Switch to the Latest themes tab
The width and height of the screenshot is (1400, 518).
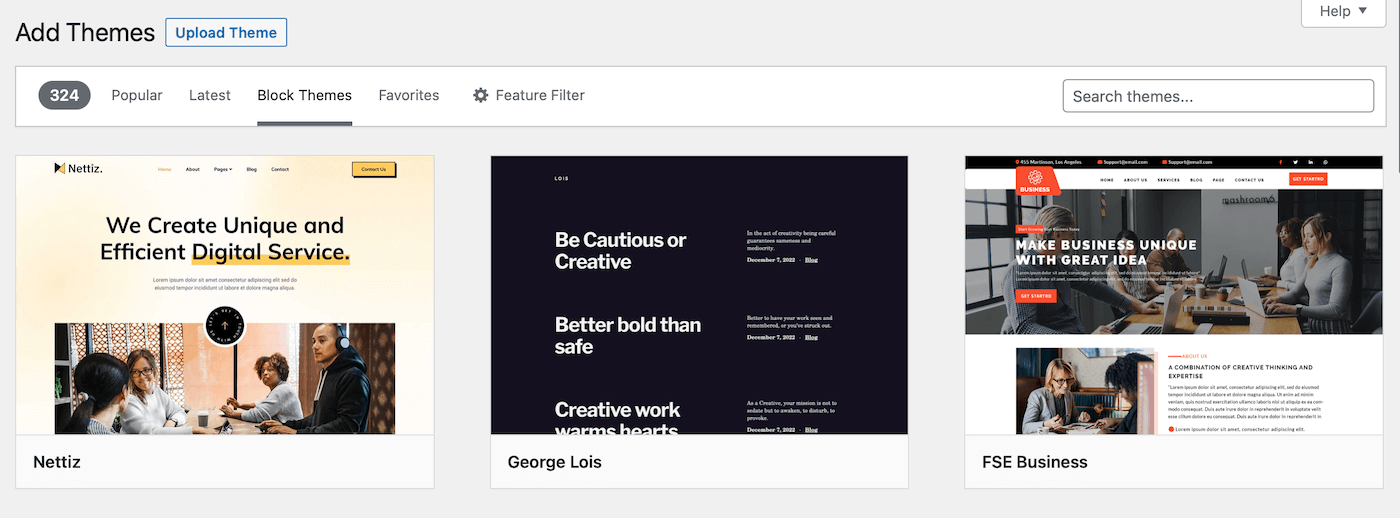click(x=210, y=96)
